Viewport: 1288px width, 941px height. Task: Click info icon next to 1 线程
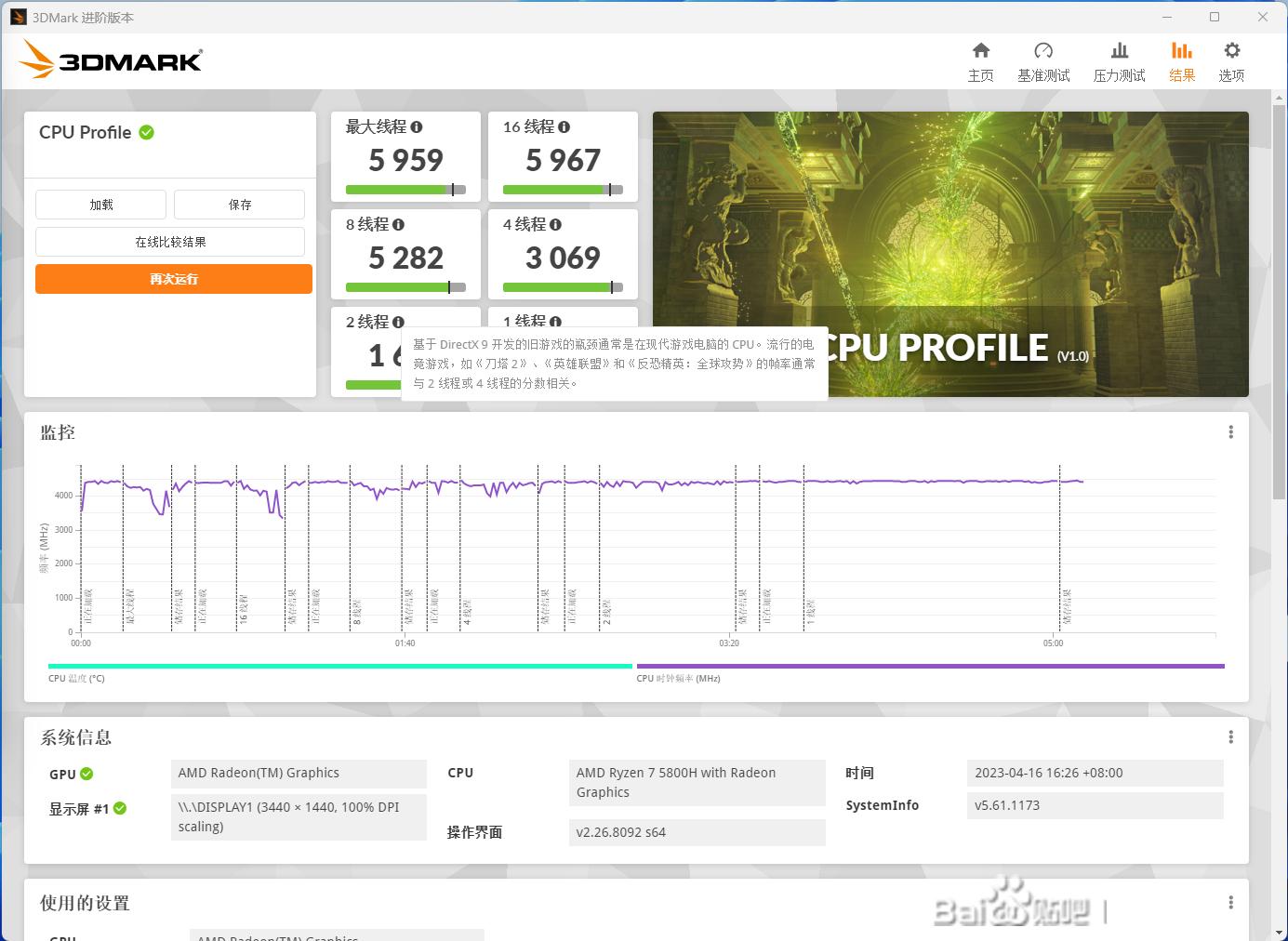click(x=555, y=321)
